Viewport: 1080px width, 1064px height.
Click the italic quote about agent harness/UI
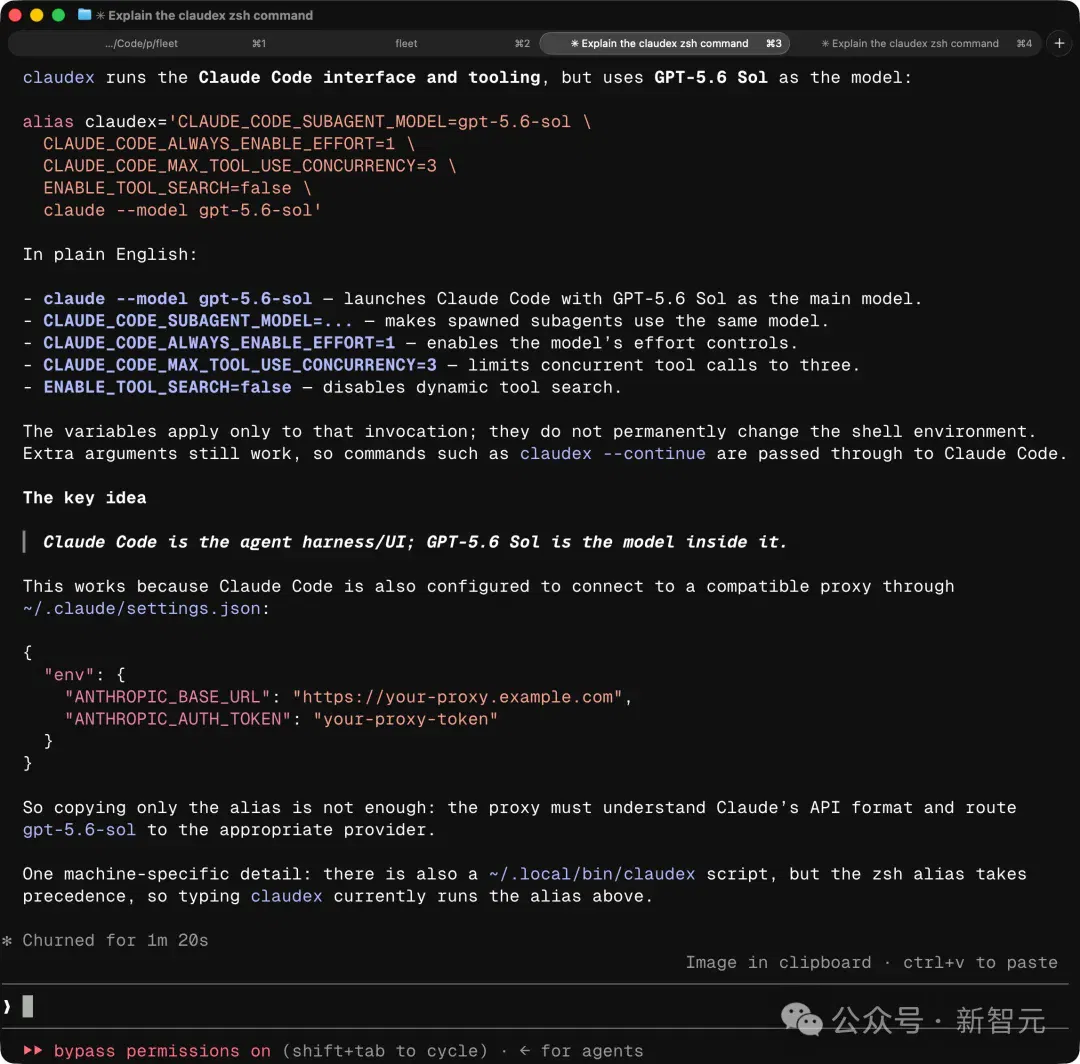pos(415,542)
